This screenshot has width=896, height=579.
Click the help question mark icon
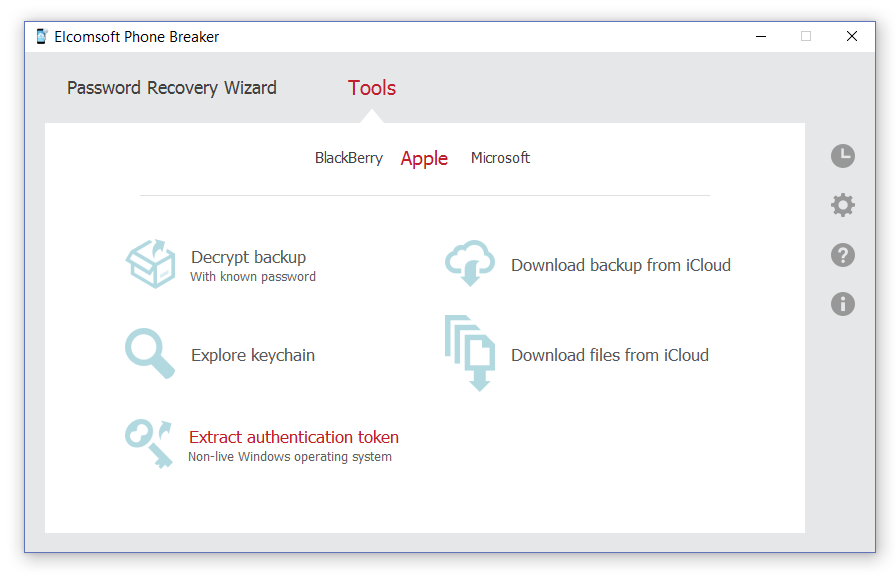[843, 255]
